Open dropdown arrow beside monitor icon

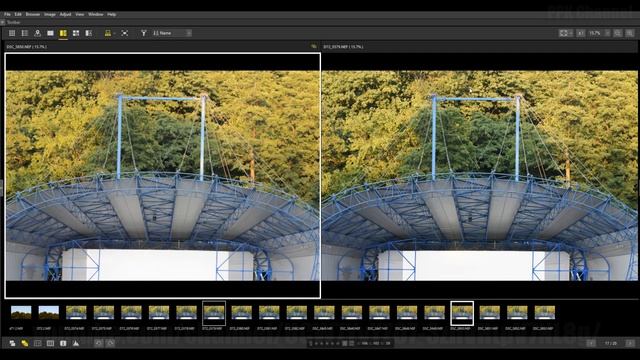(114, 33)
